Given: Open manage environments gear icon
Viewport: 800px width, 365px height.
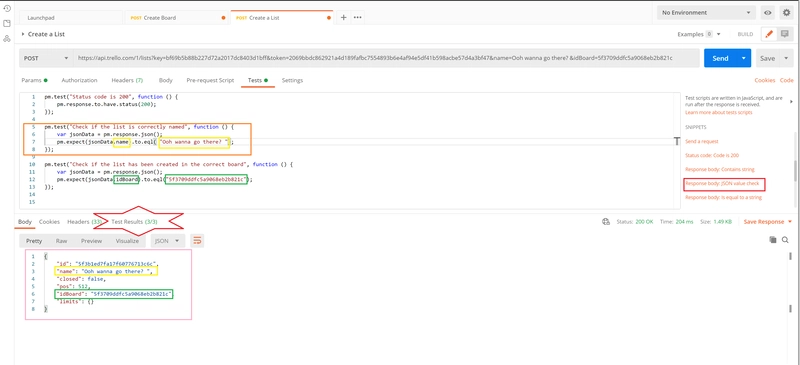Looking at the screenshot, I should point(786,13).
